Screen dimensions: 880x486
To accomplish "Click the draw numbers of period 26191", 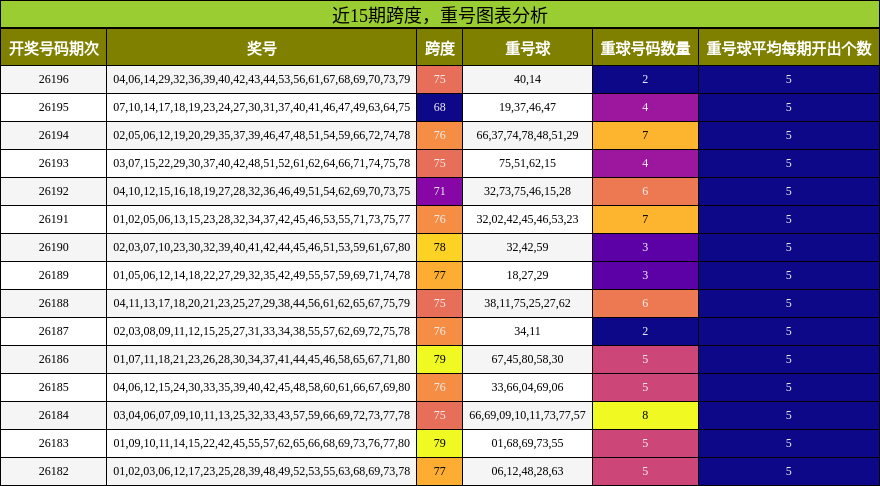I will pos(262,219).
